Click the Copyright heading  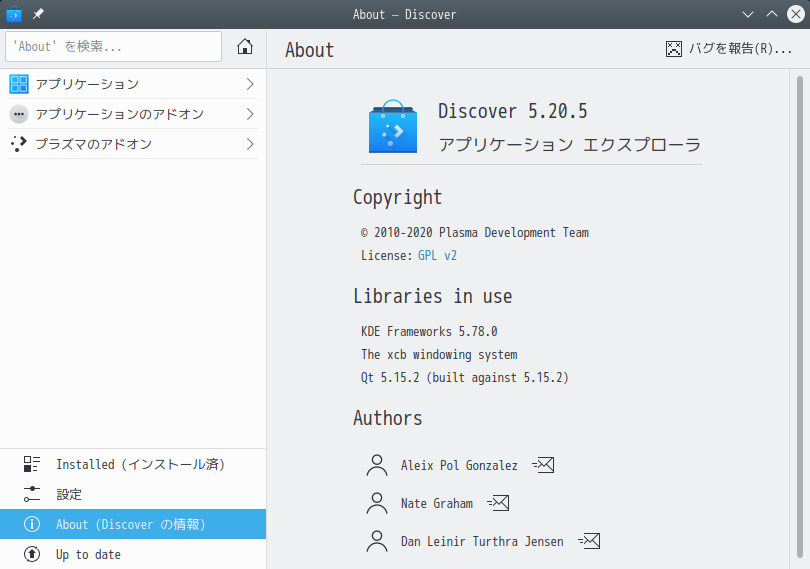(397, 197)
